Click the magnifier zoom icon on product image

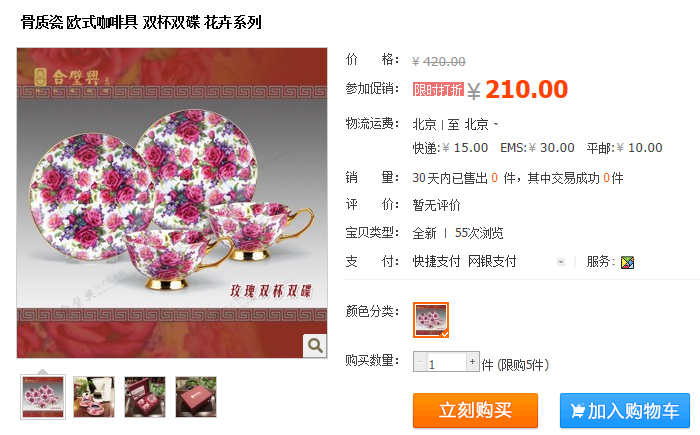point(315,345)
